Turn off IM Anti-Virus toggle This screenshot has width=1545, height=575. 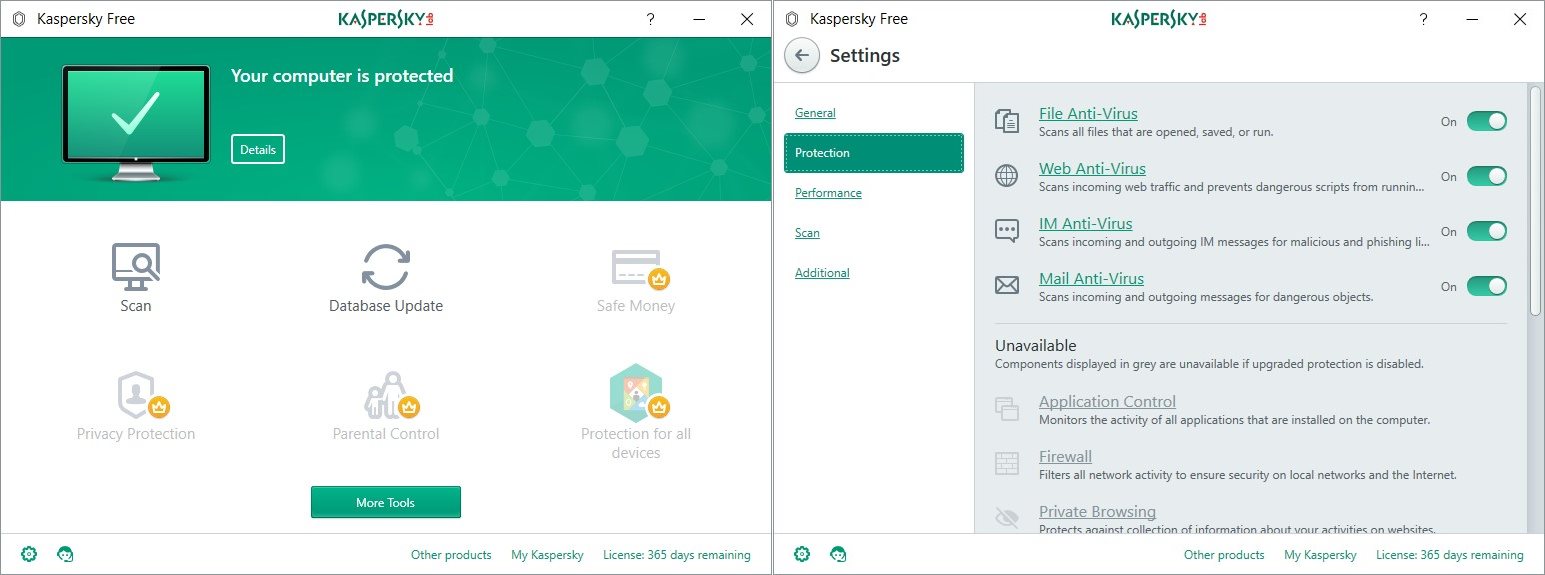1487,231
